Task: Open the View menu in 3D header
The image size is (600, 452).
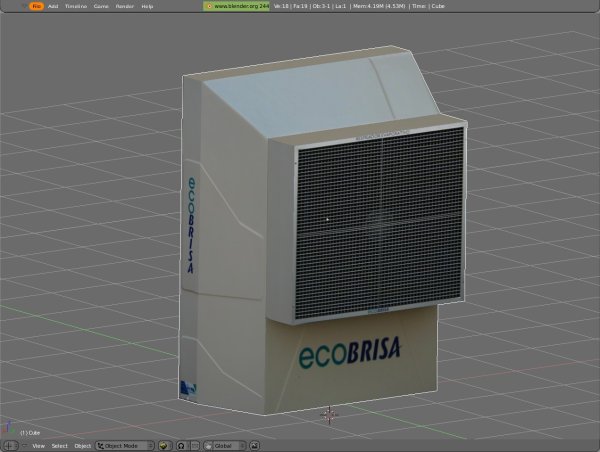Action: click(38, 445)
